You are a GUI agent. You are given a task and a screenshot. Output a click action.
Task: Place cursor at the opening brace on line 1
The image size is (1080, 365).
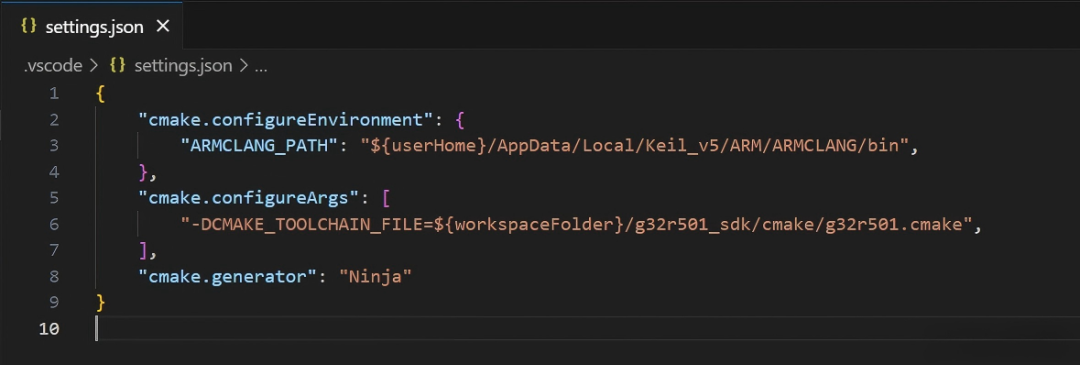click(101, 94)
